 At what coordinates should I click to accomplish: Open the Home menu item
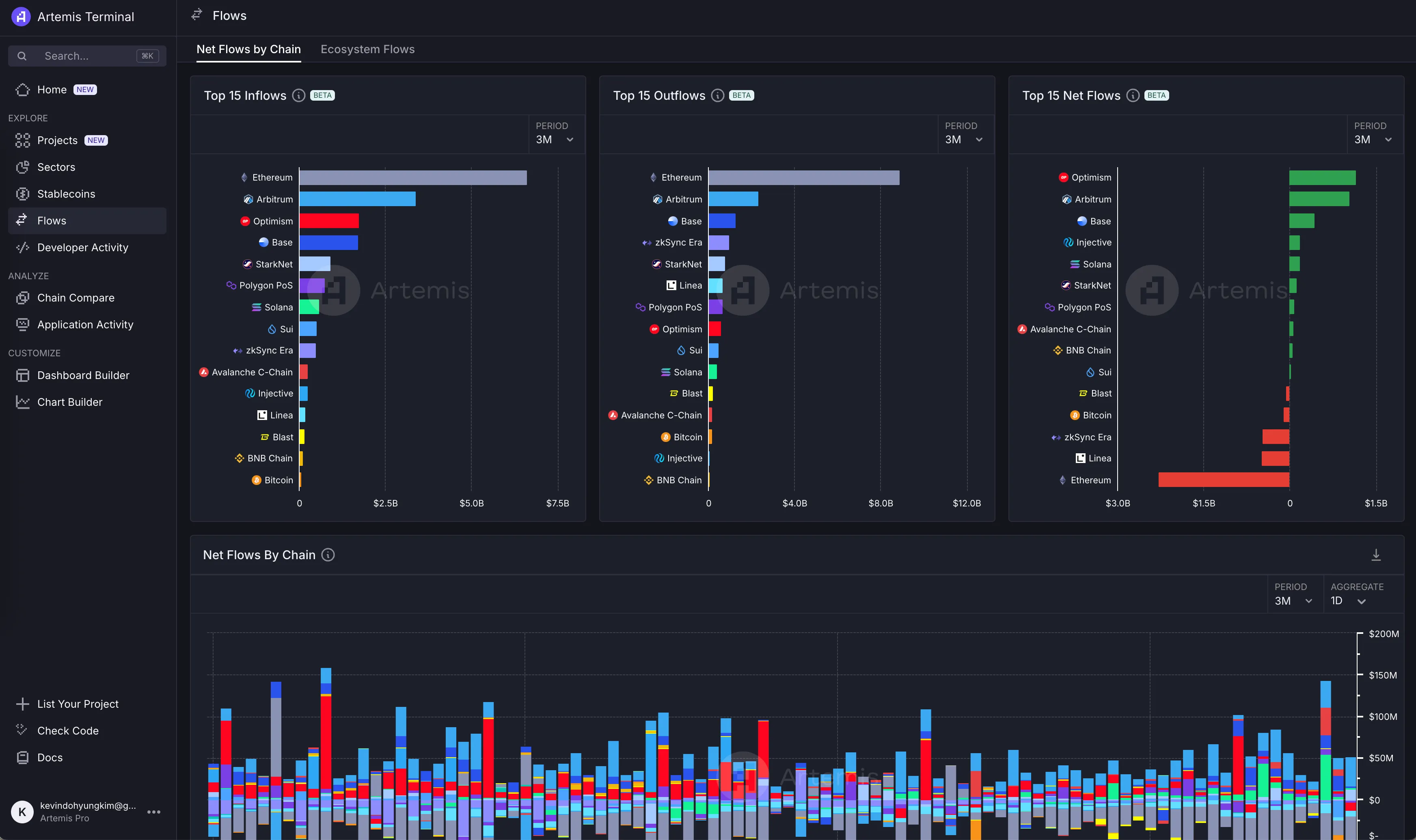point(87,89)
